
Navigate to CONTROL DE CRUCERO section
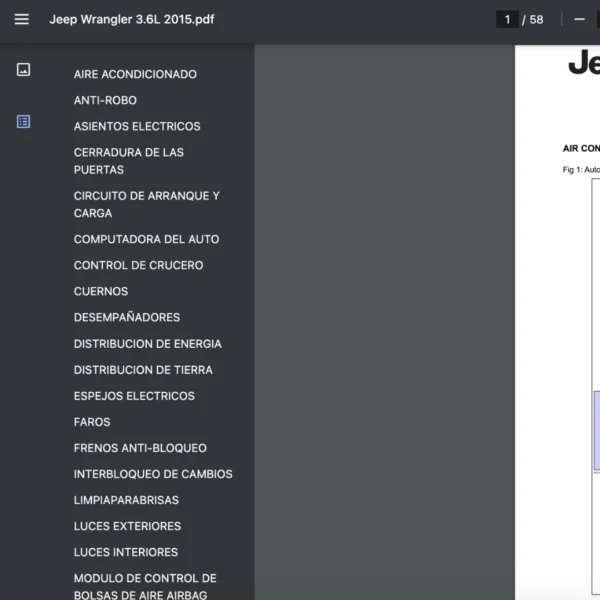(138, 265)
